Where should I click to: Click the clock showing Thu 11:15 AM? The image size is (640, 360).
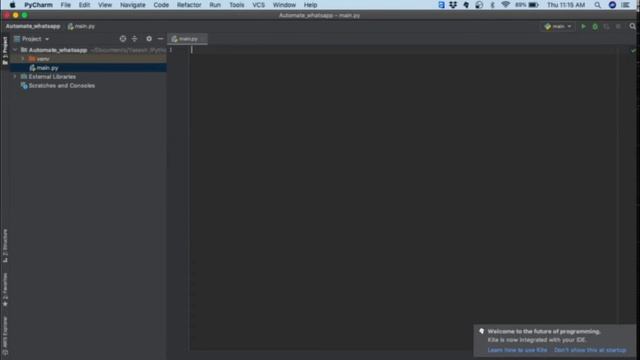point(566,5)
